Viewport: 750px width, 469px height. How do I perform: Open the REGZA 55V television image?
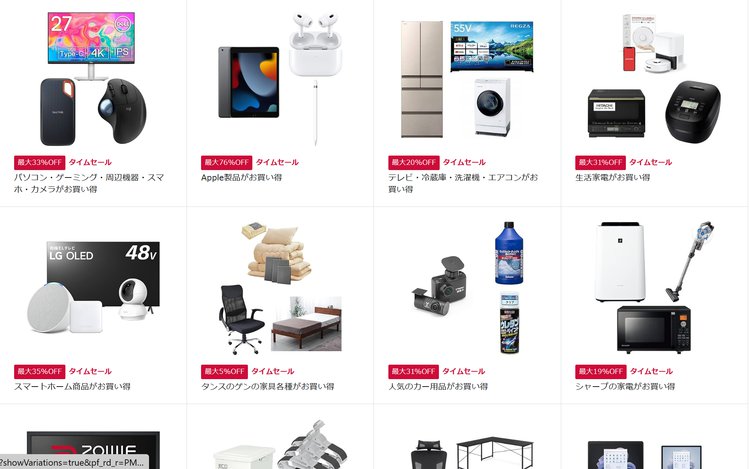(492, 46)
